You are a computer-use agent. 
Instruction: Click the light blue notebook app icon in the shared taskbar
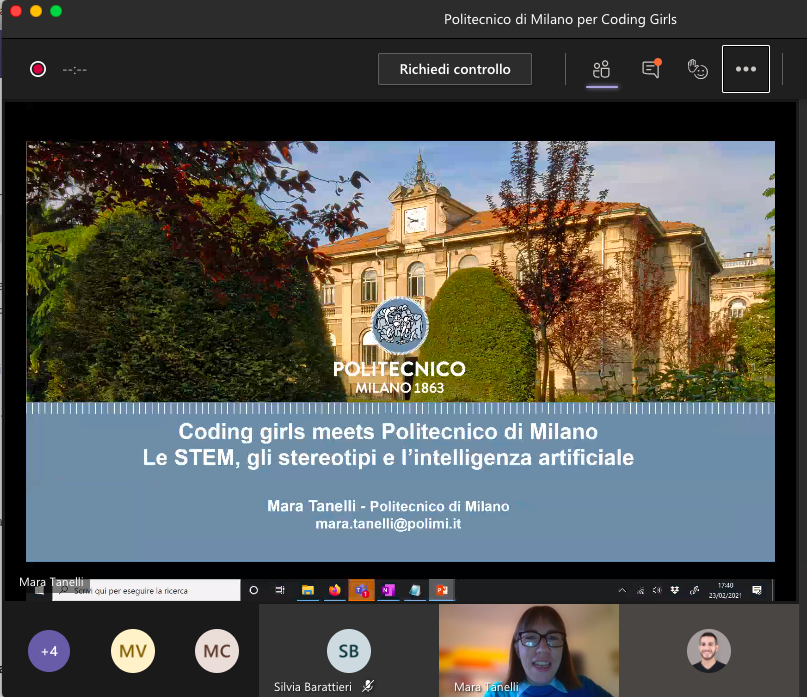[415, 590]
